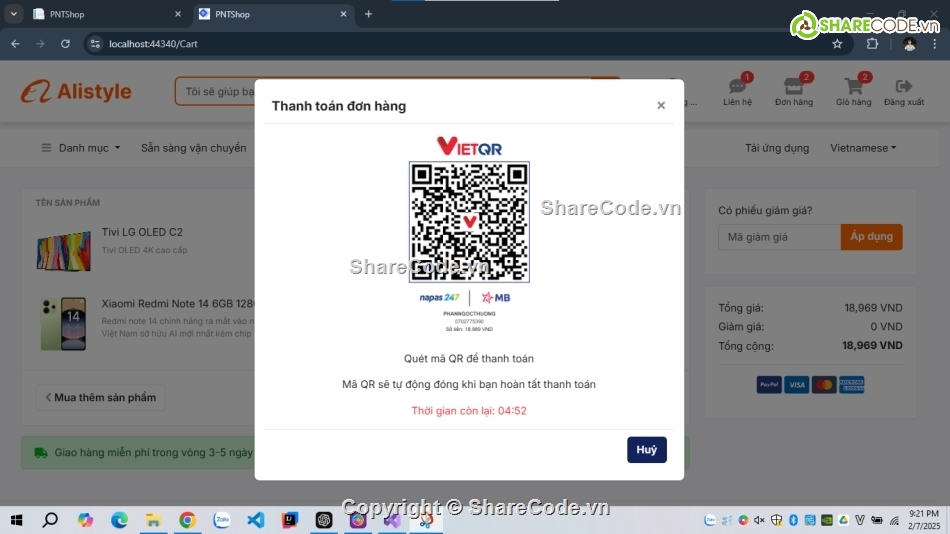
Task: Open Visual Studio Code from taskbar
Action: (x=256, y=520)
